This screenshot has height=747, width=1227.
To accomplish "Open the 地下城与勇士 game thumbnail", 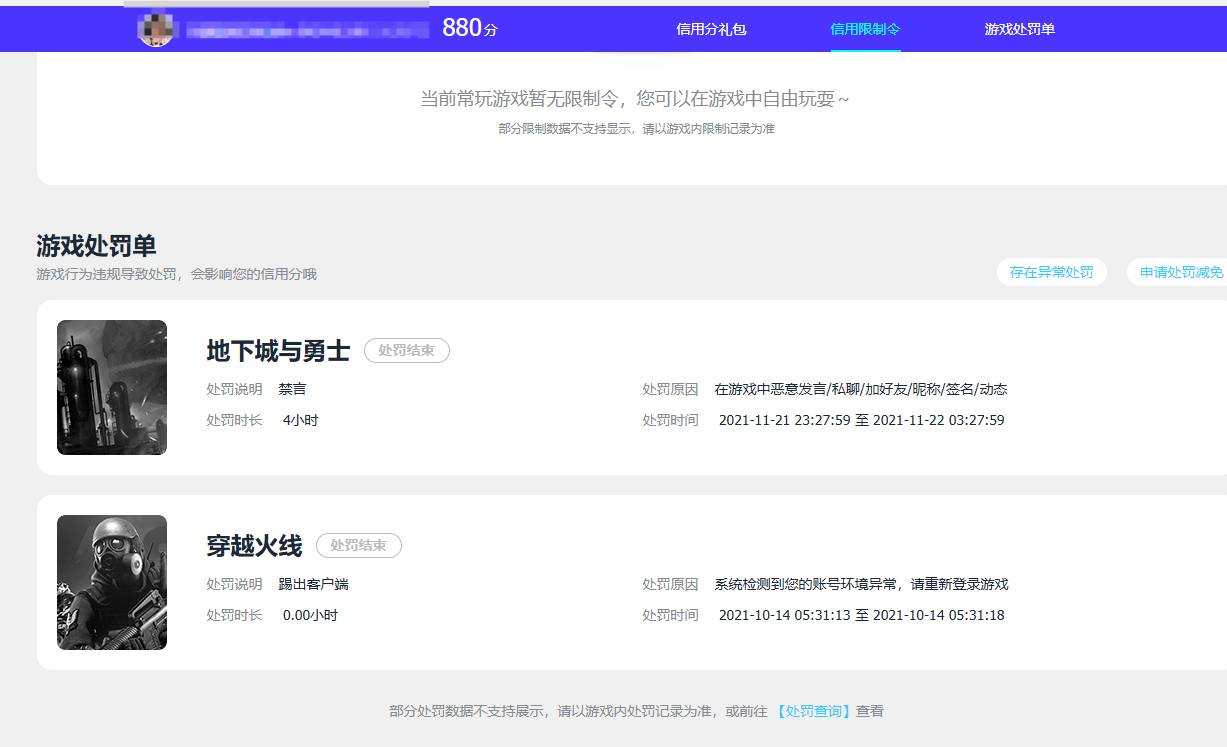I will 112,387.
